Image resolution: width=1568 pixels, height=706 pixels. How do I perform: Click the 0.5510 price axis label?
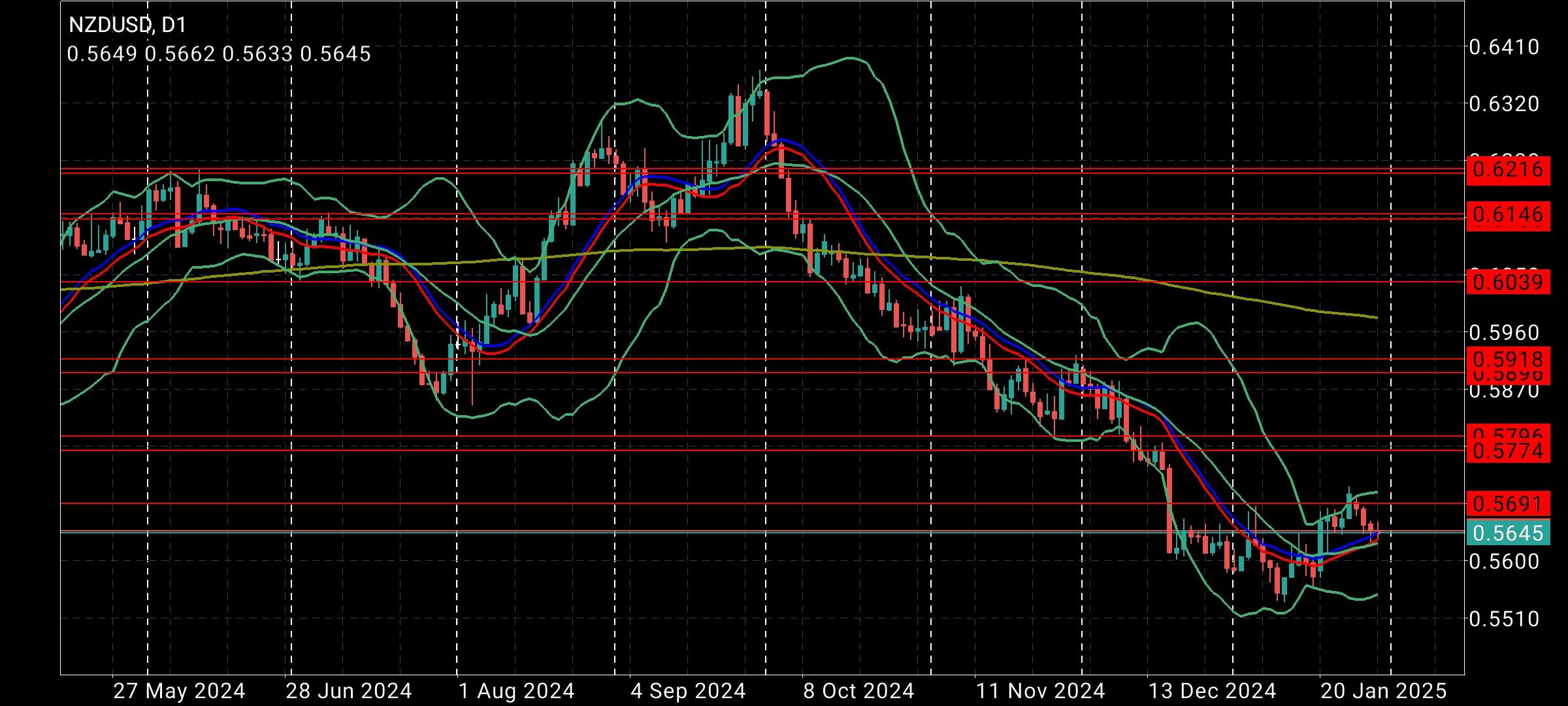pos(1504,618)
